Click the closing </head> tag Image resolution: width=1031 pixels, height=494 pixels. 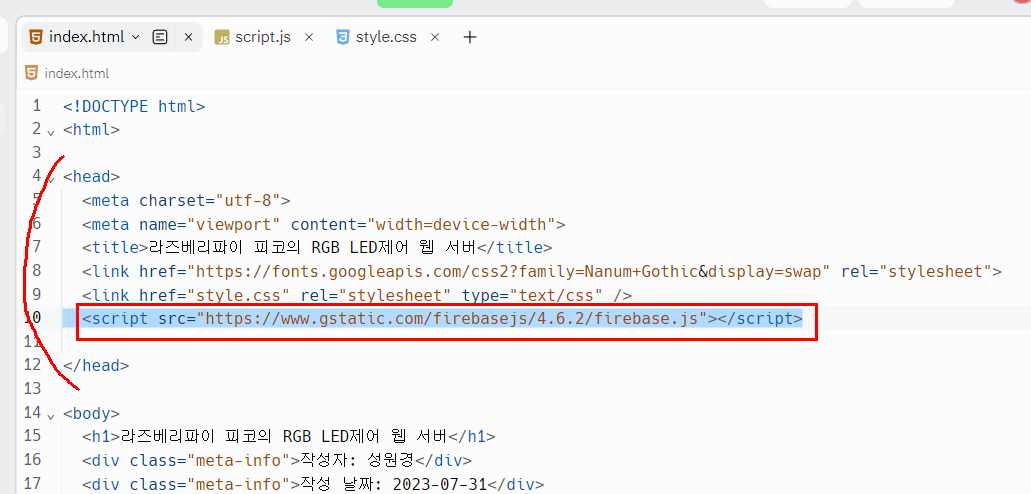[x=96, y=366]
